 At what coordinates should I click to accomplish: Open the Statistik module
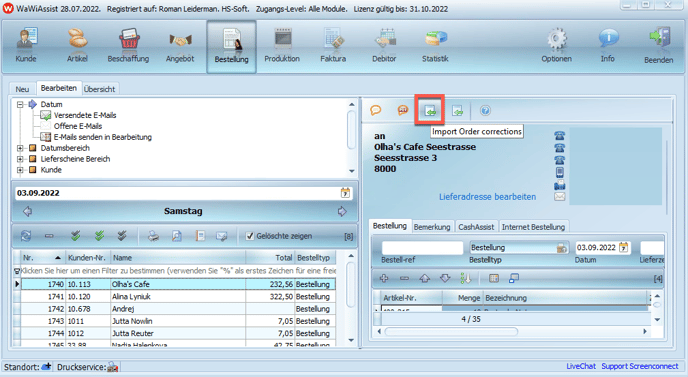coord(435,45)
